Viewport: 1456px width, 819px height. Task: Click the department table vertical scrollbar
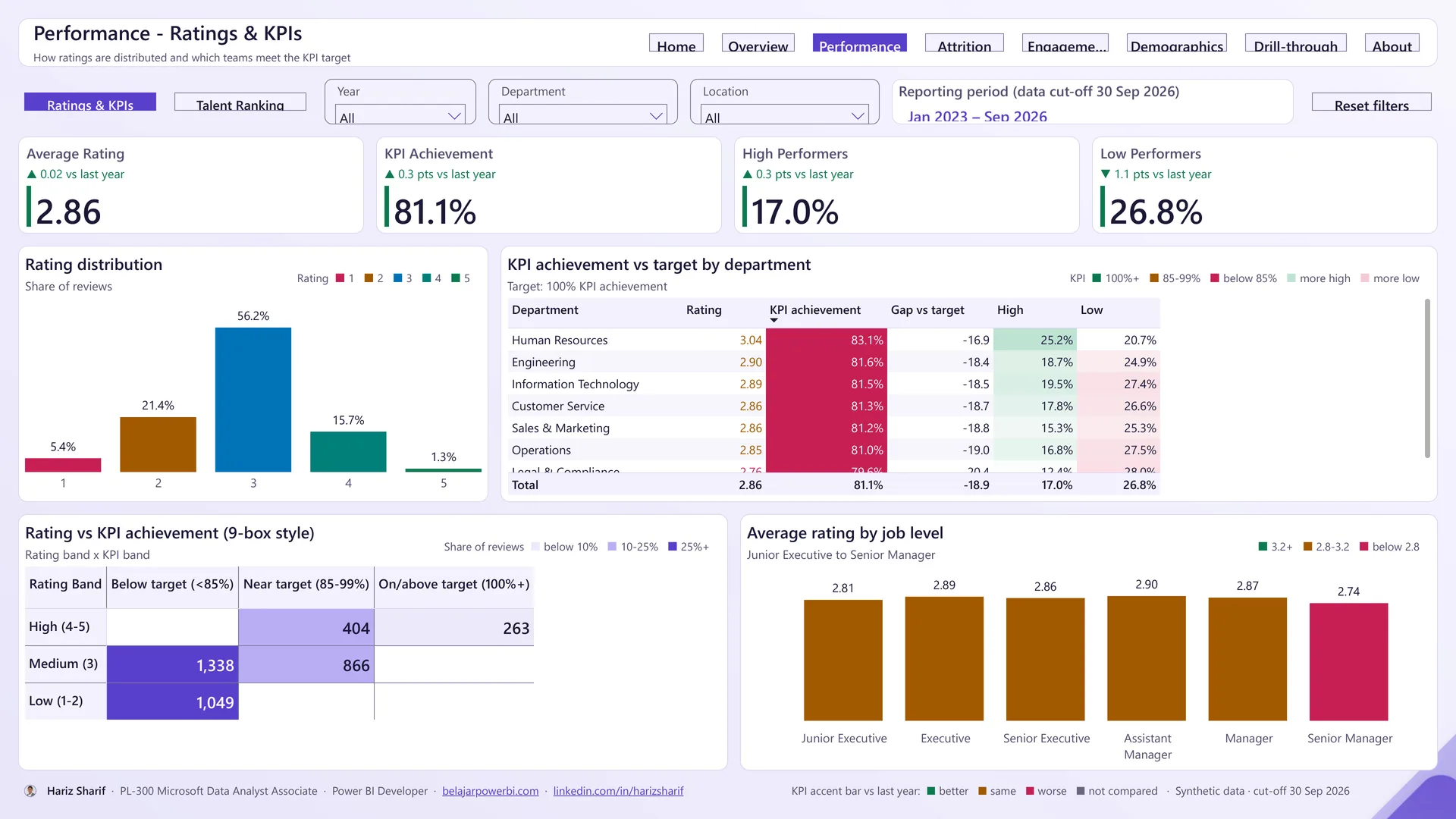[1427, 378]
